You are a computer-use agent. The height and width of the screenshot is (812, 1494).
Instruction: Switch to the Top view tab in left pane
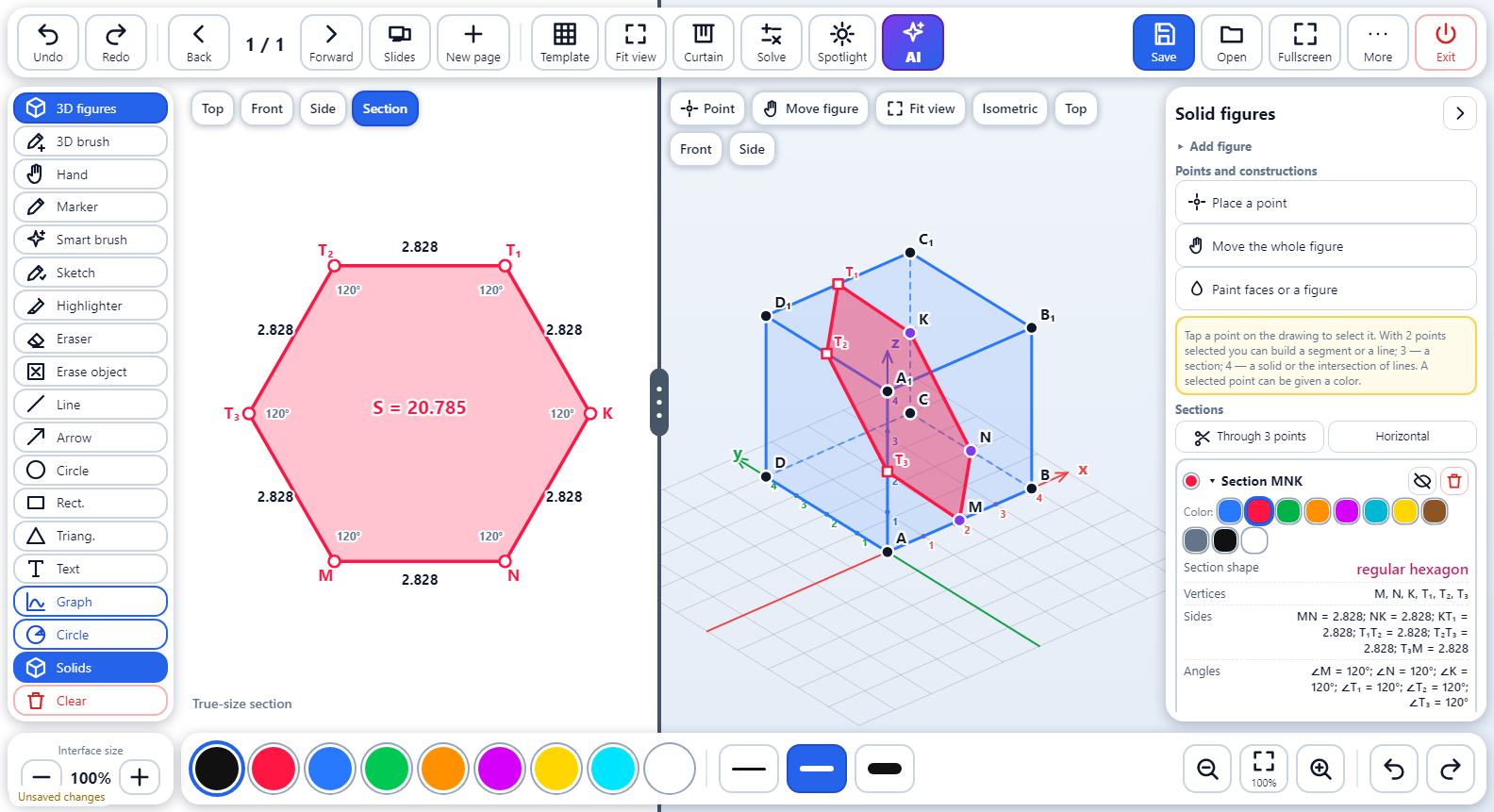[x=213, y=108]
